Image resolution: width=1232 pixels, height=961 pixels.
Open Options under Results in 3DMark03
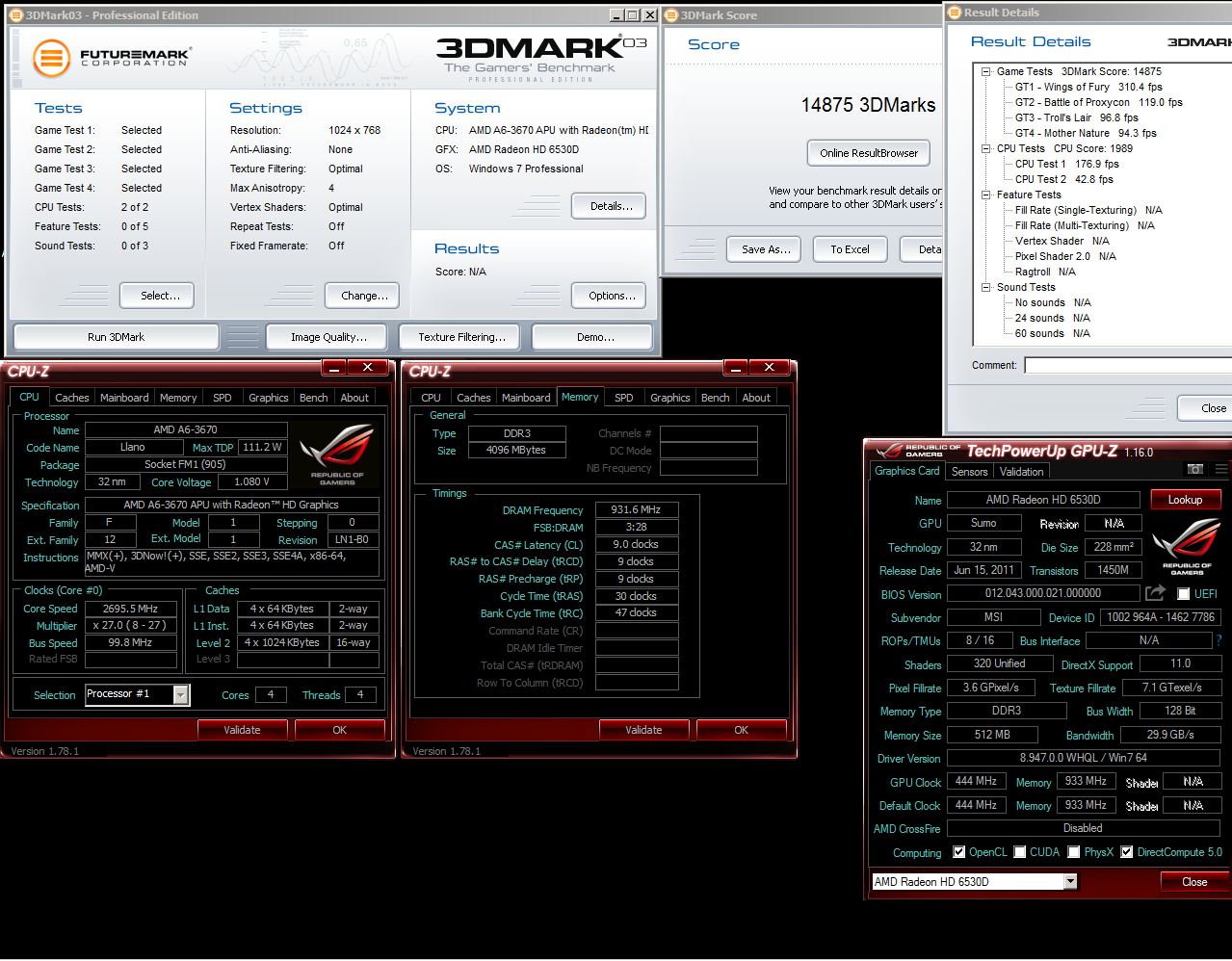pyautogui.click(x=611, y=296)
